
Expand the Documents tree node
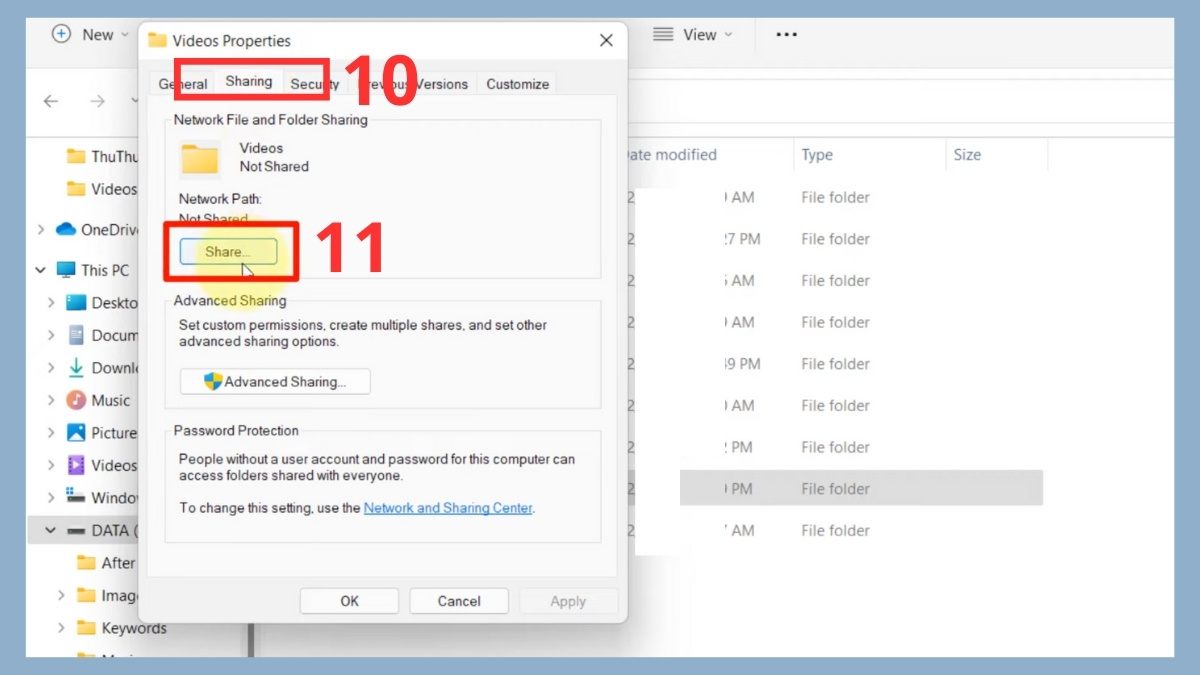point(52,335)
